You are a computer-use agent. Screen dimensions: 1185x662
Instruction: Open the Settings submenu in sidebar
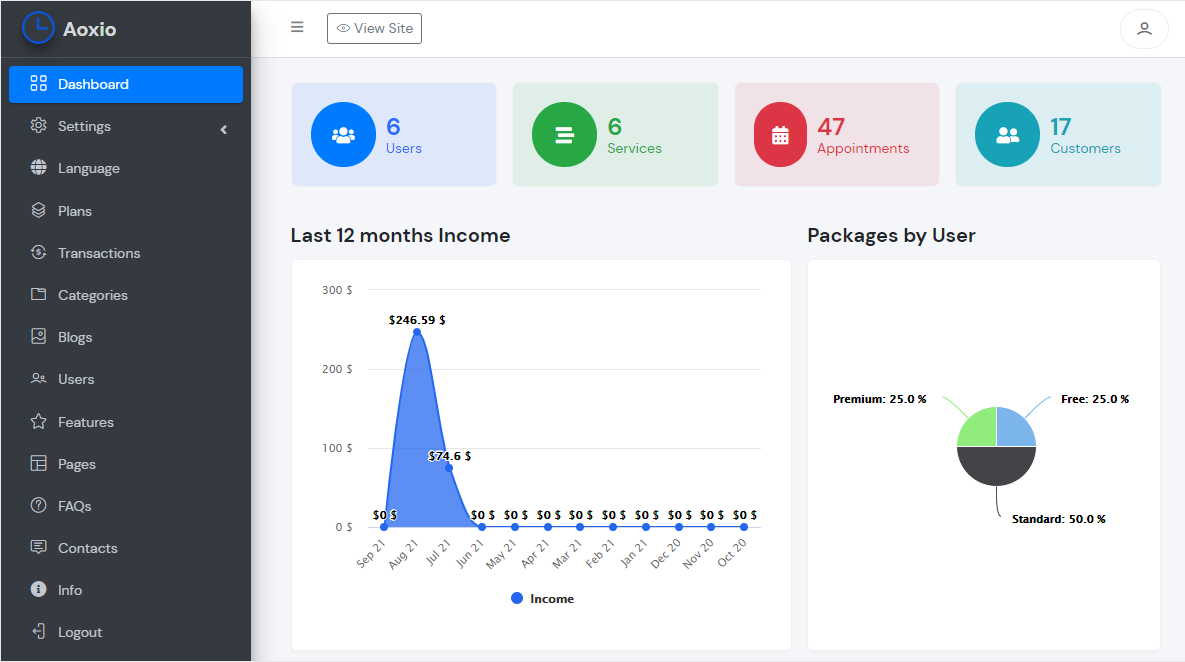click(125, 126)
